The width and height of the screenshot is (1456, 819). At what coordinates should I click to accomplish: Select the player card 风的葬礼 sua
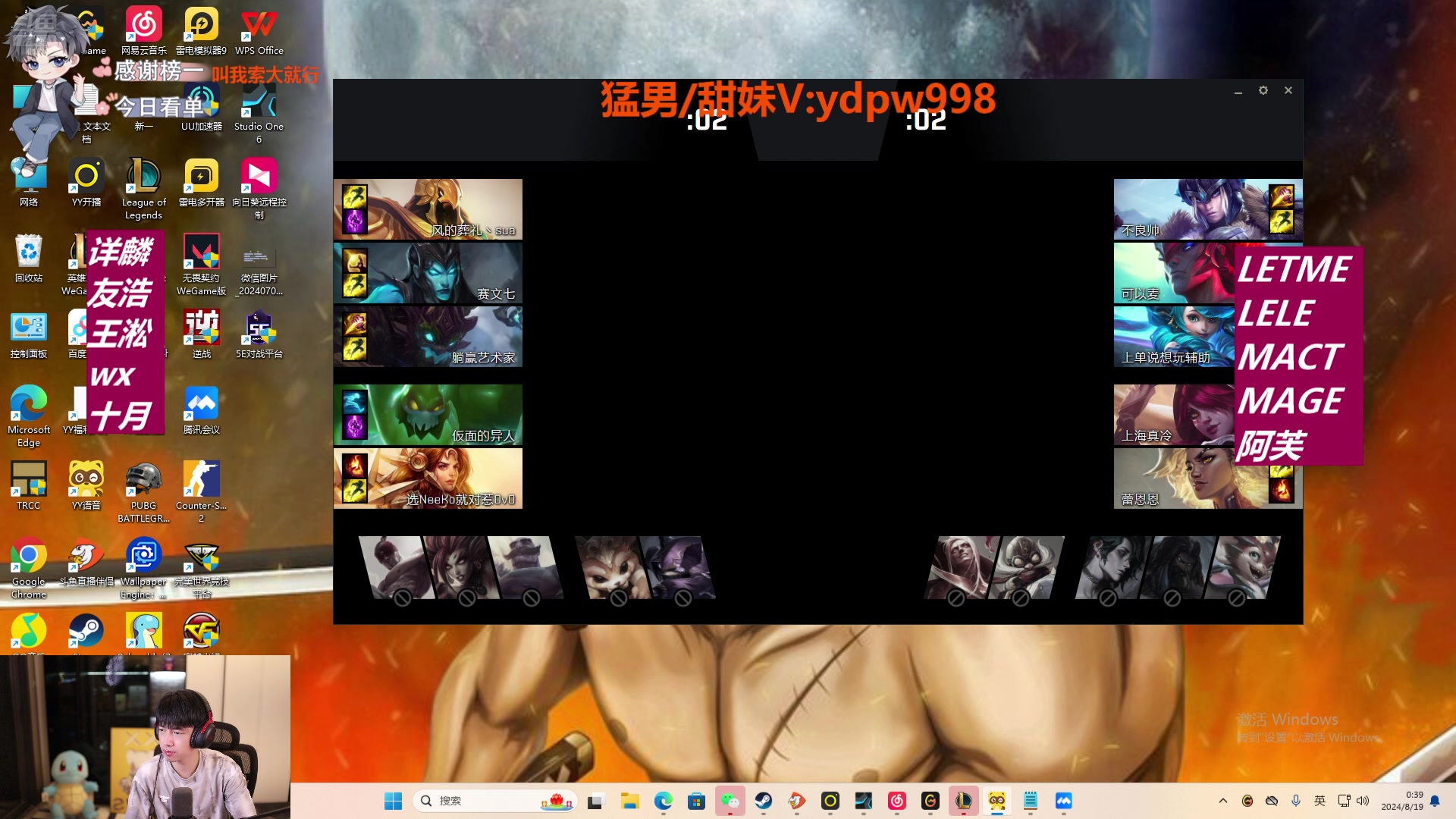point(428,209)
